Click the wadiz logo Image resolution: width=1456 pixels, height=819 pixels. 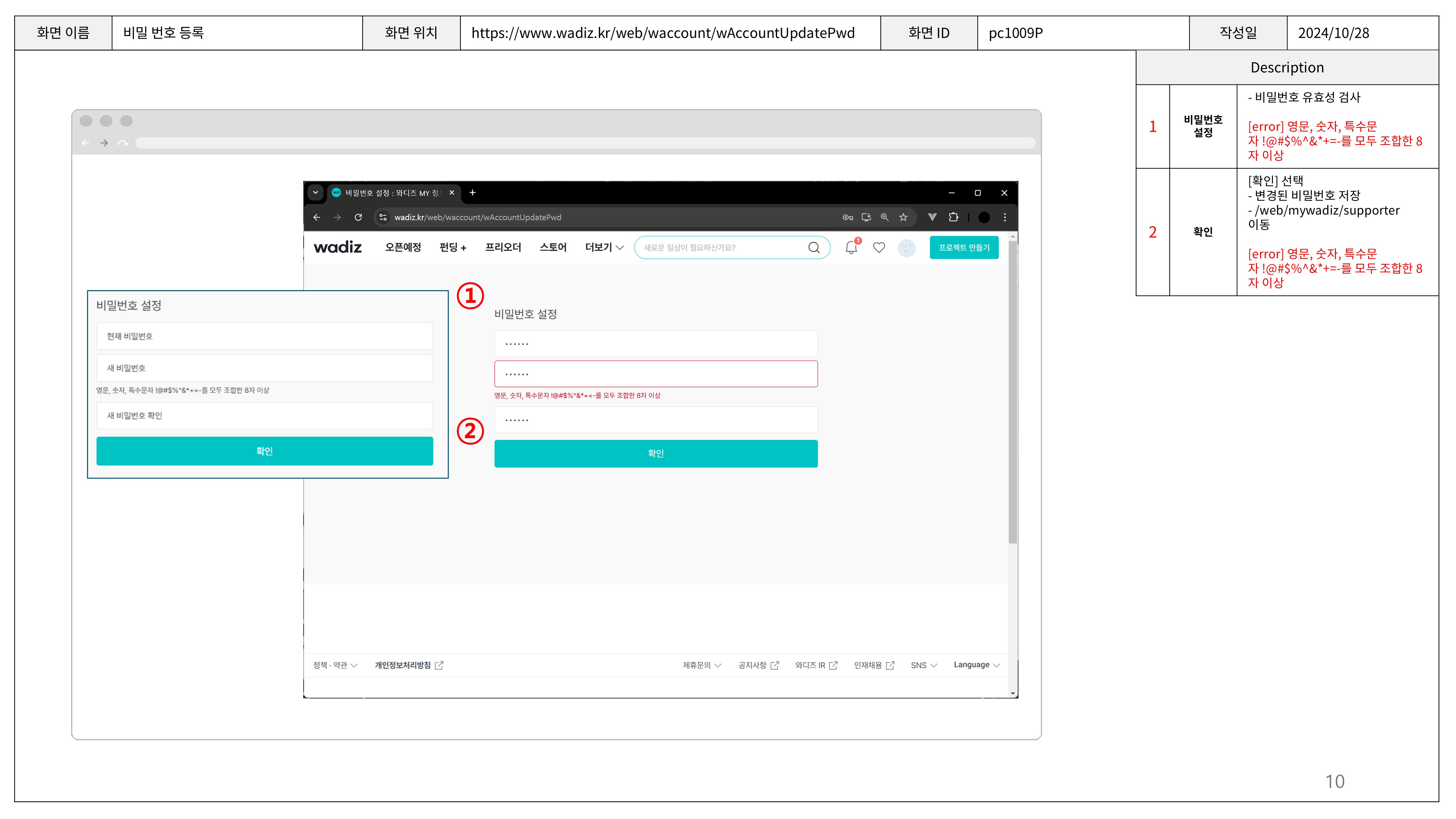tap(337, 248)
